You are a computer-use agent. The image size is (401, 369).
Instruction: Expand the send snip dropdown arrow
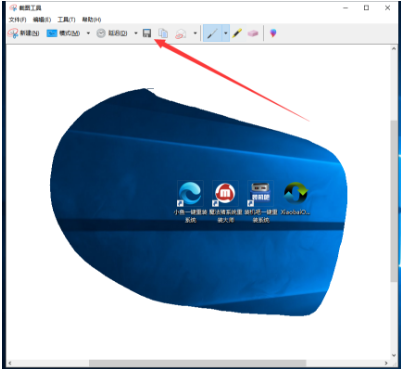(x=195, y=33)
